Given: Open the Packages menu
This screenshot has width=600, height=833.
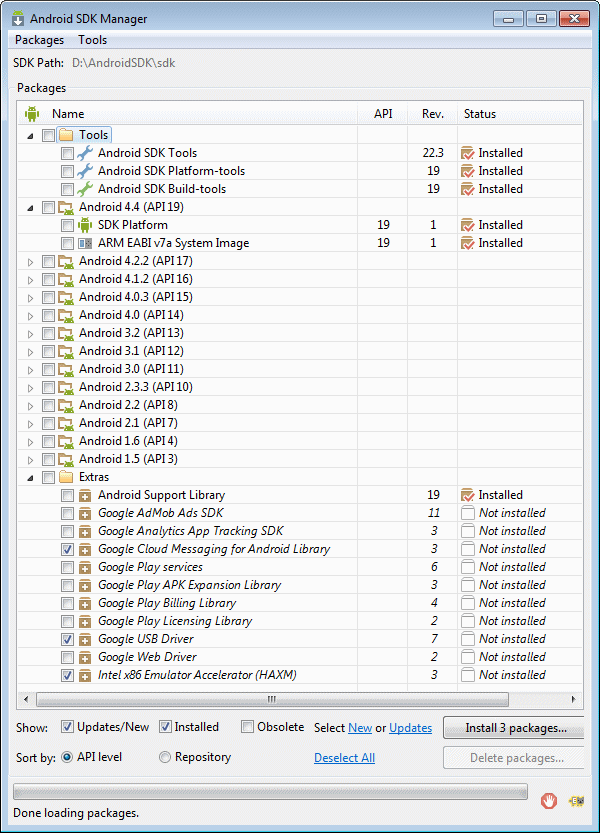Looking at the screenshot, I should (x=39, y=40).
